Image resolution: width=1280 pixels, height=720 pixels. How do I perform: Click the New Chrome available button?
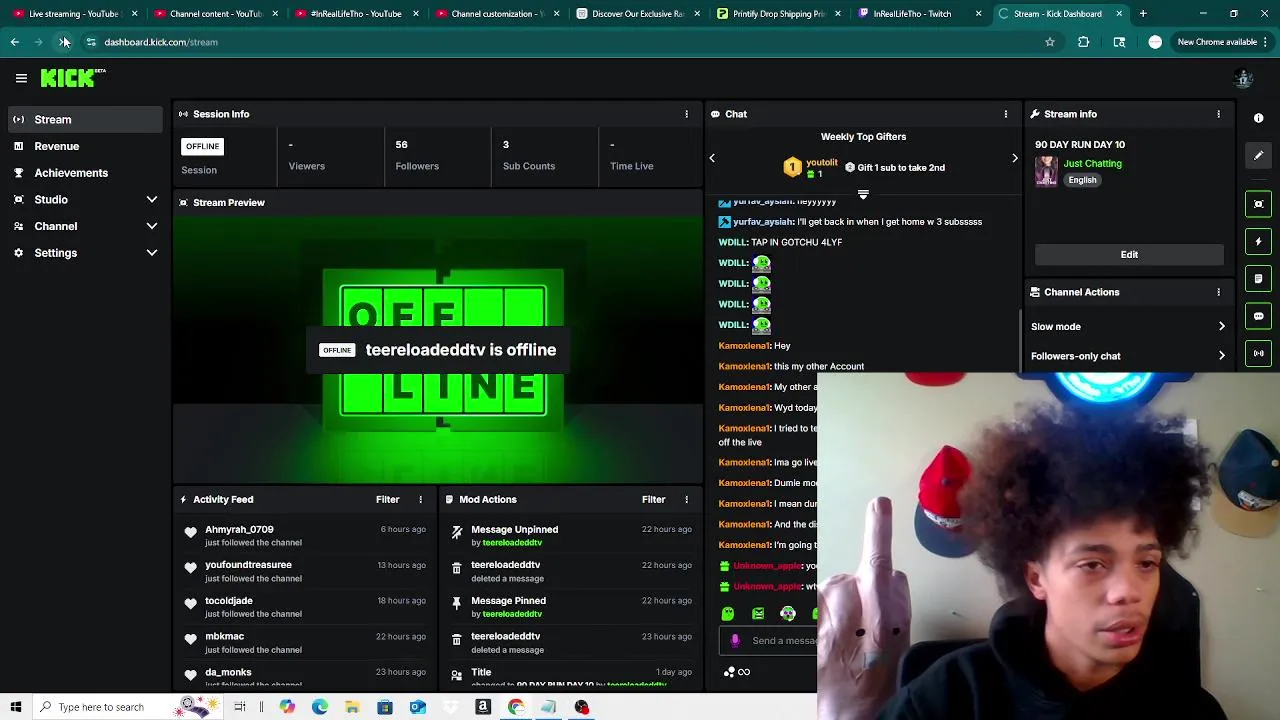coord(1223,42)
